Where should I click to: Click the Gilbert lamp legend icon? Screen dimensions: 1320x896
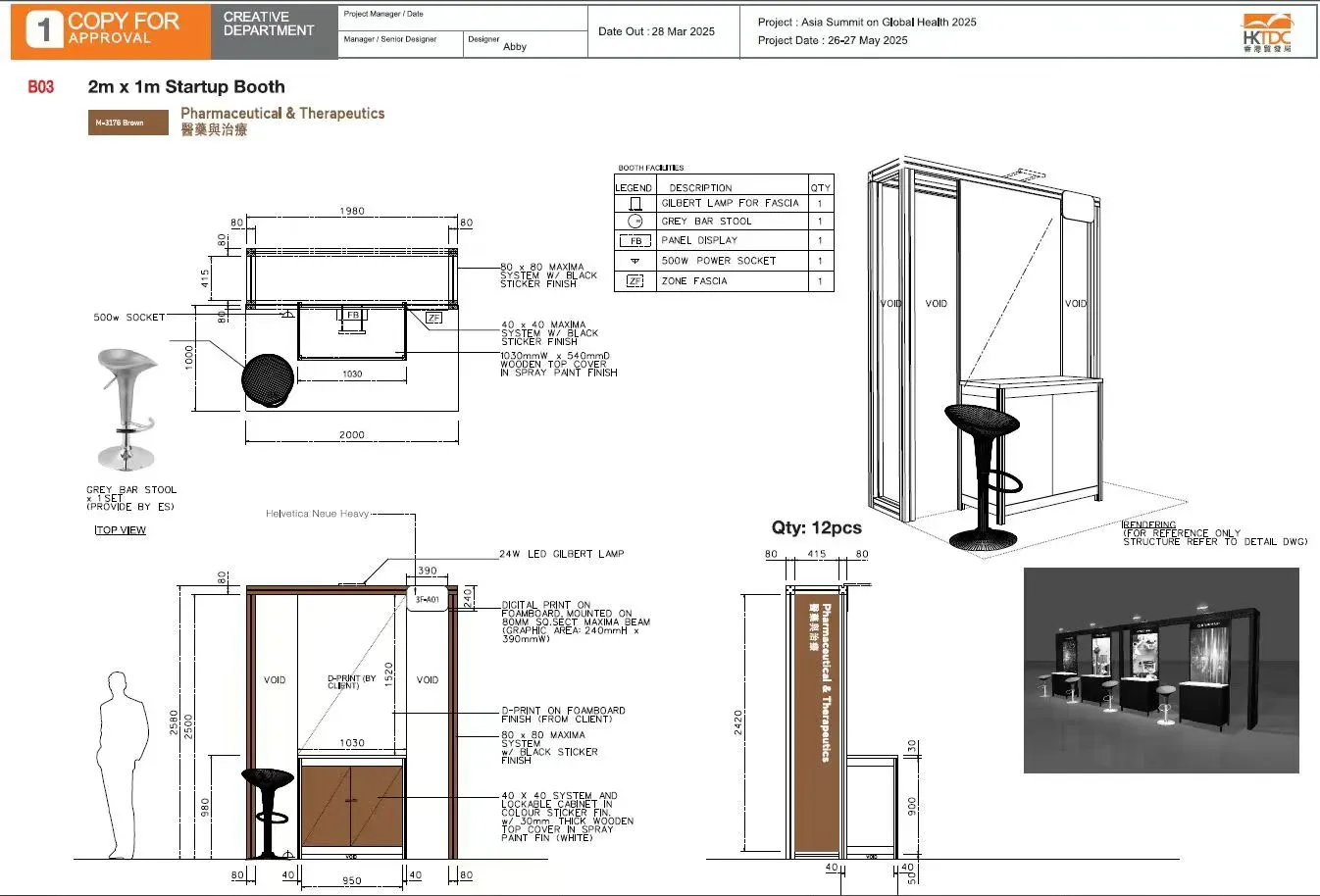(x=635, y=204)
